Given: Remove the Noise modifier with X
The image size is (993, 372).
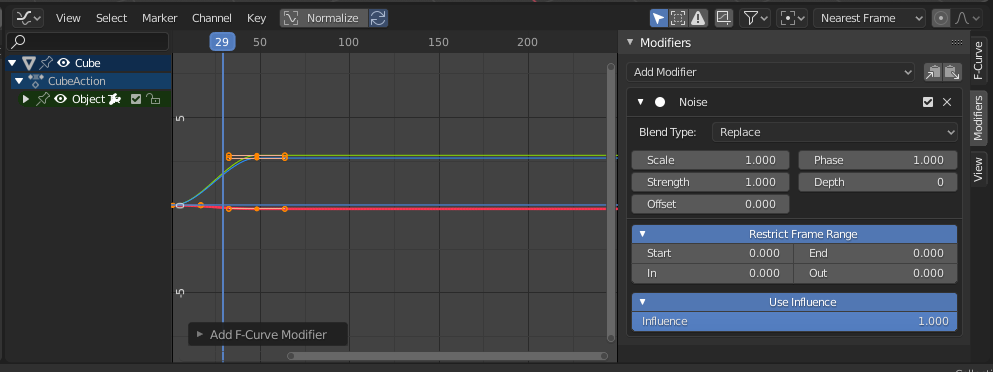Looking at the screenshot, I should pos(947,102).
